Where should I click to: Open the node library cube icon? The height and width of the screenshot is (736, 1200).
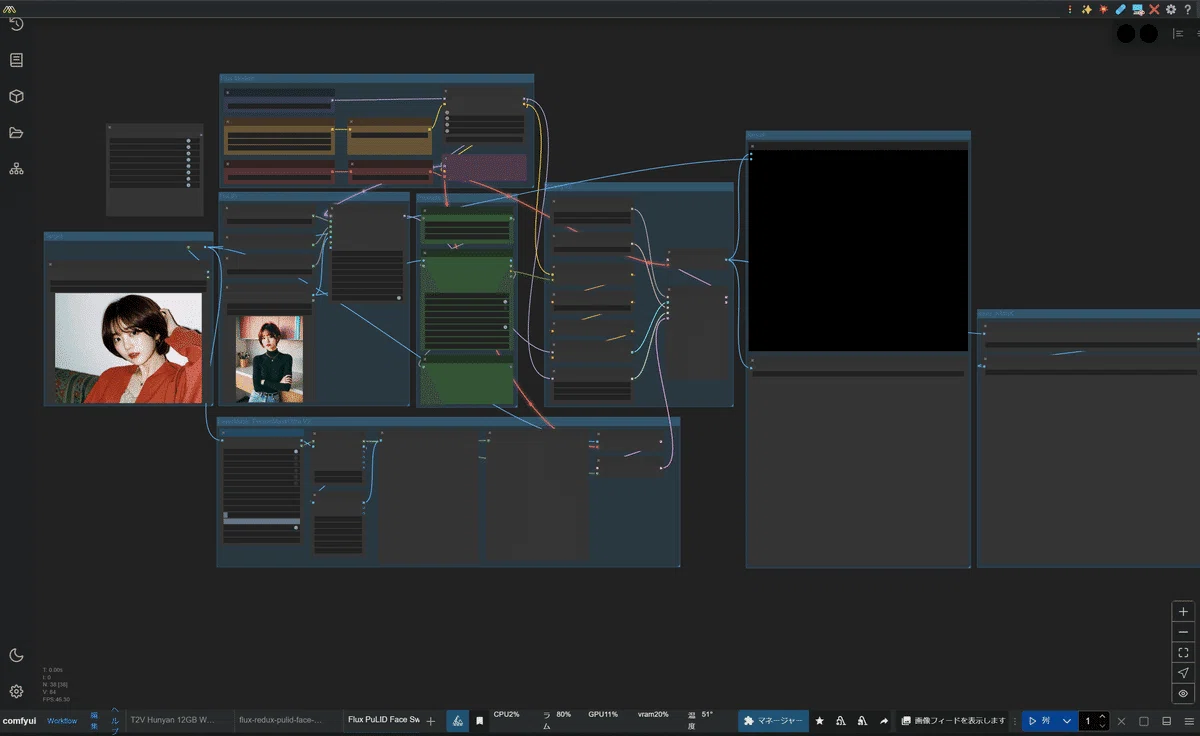coord(16,96)
